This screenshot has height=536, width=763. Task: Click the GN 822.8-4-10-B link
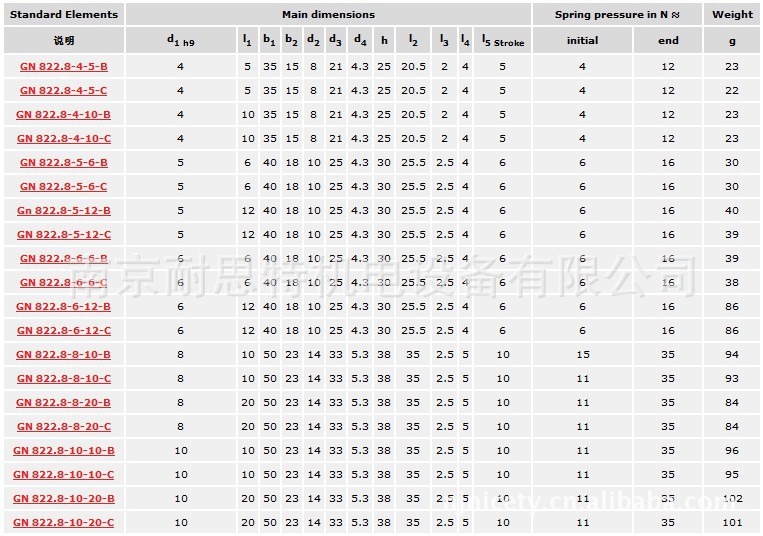click(64, 114)
